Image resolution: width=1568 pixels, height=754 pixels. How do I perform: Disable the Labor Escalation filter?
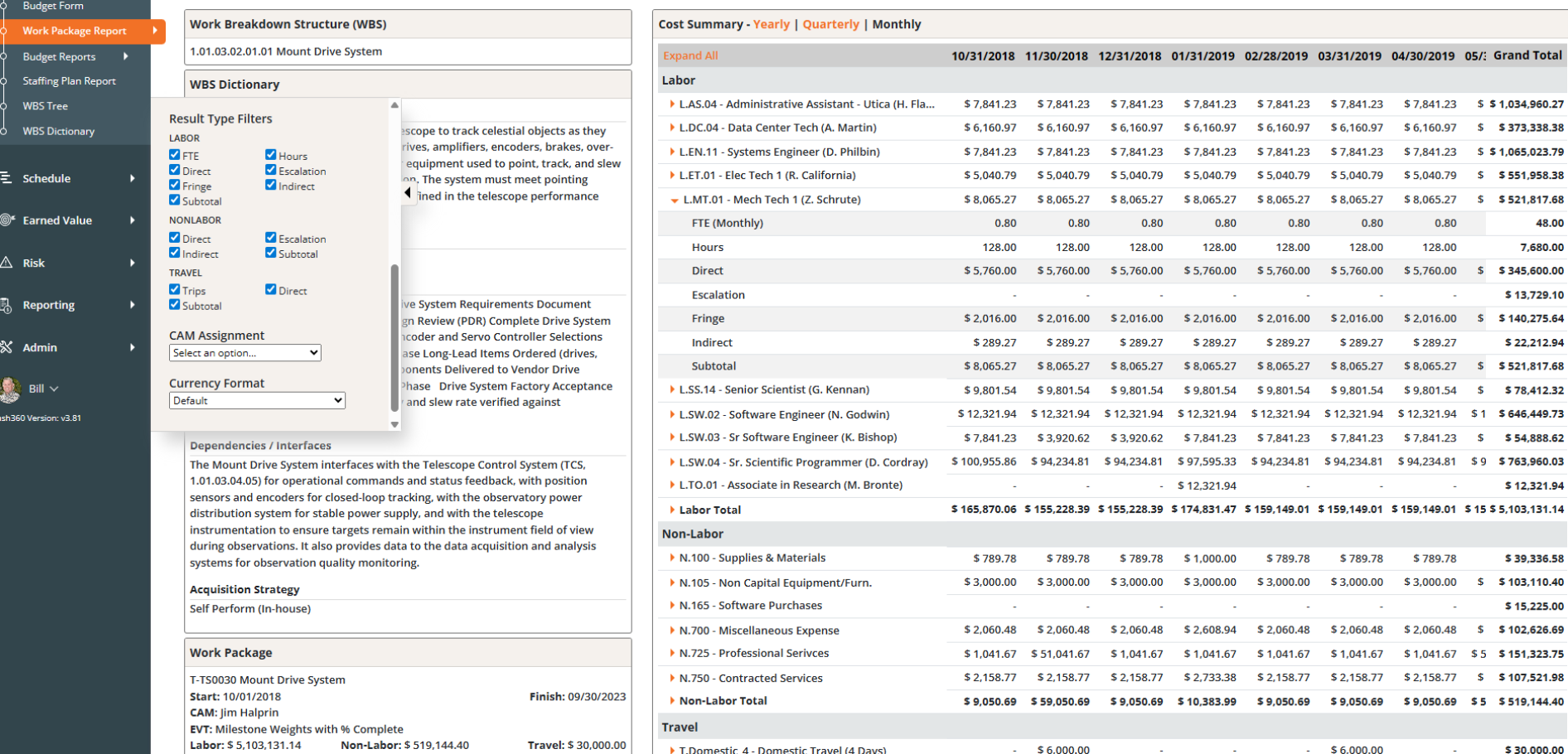(271, 171)
